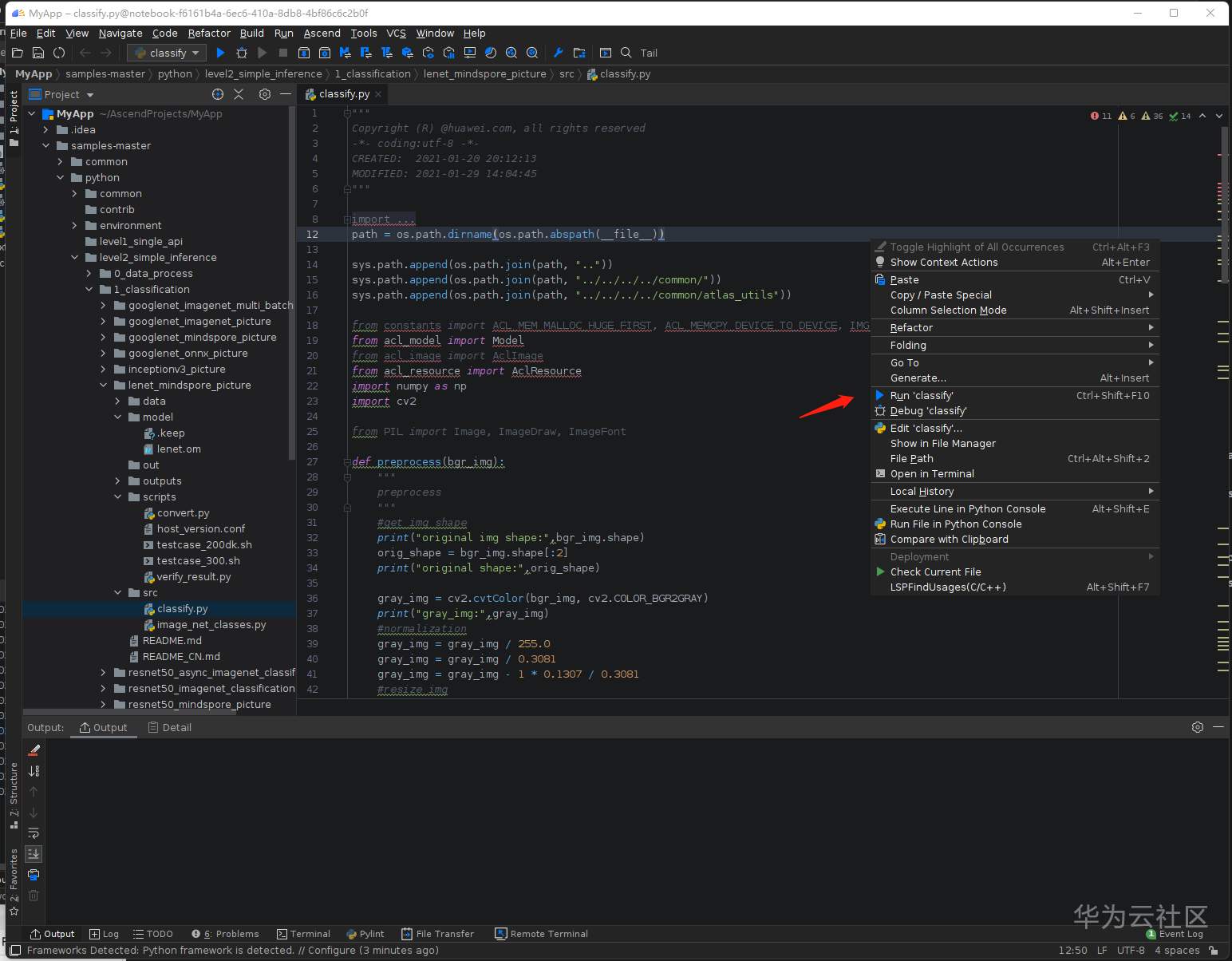Viewport: 1232px width, 961px height.
Task: Toggle soft-wrap in the Output panel
Action: pyautogui.click(x=34, y=833)
